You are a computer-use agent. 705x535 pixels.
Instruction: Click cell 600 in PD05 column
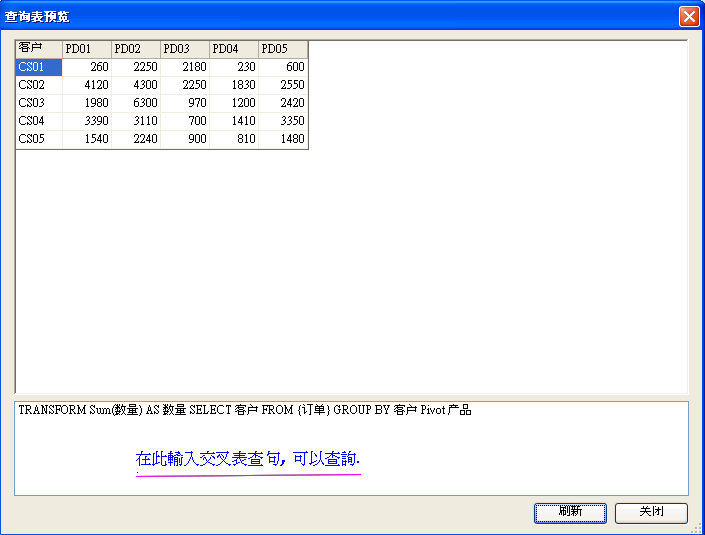pyautogui.click(x=282, y=67)
